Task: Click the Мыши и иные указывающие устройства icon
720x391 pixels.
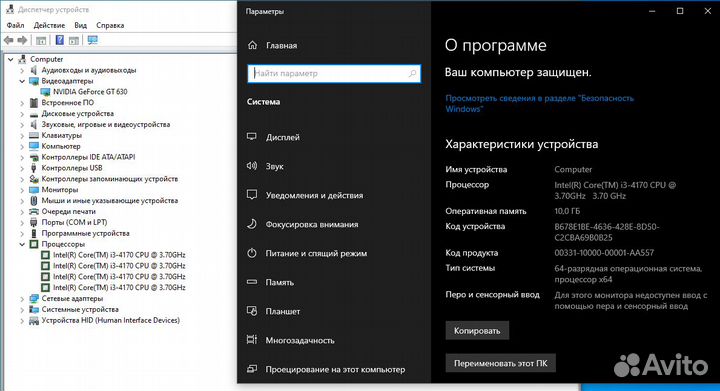Action: [x=34, y=201]
